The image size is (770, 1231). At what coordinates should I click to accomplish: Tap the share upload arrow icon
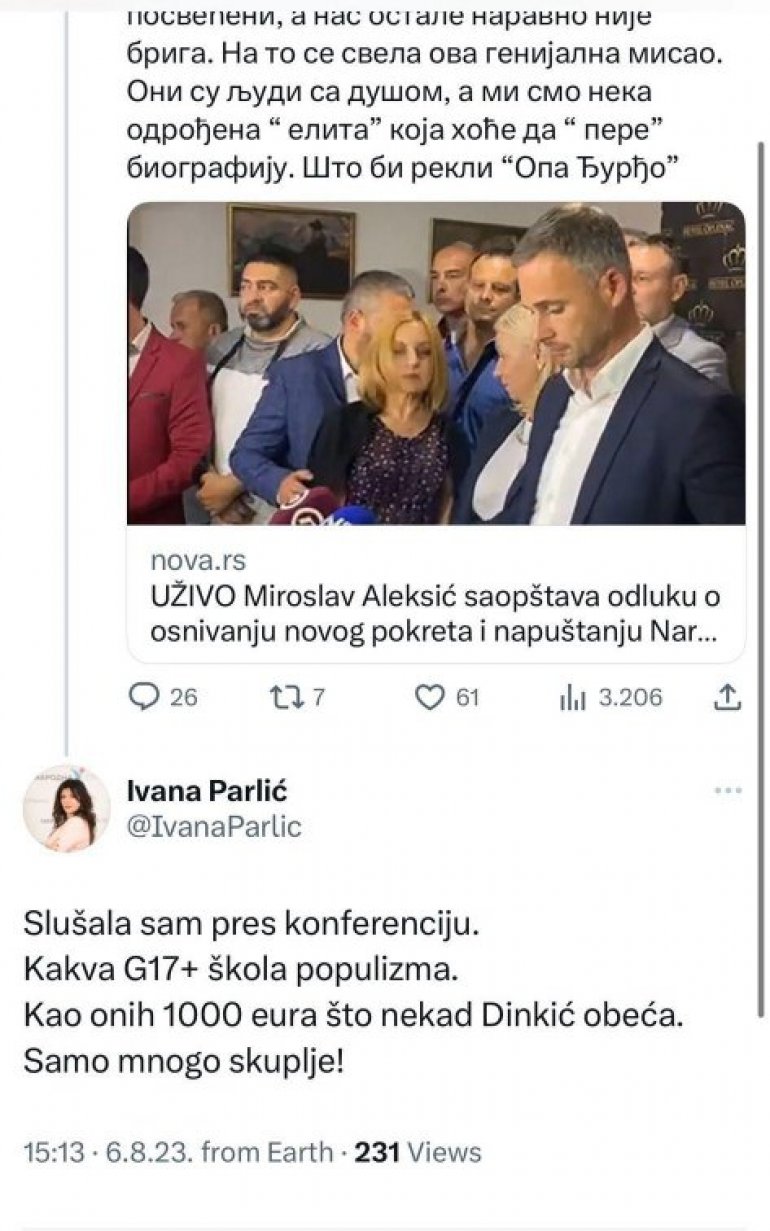coord(730,696)
